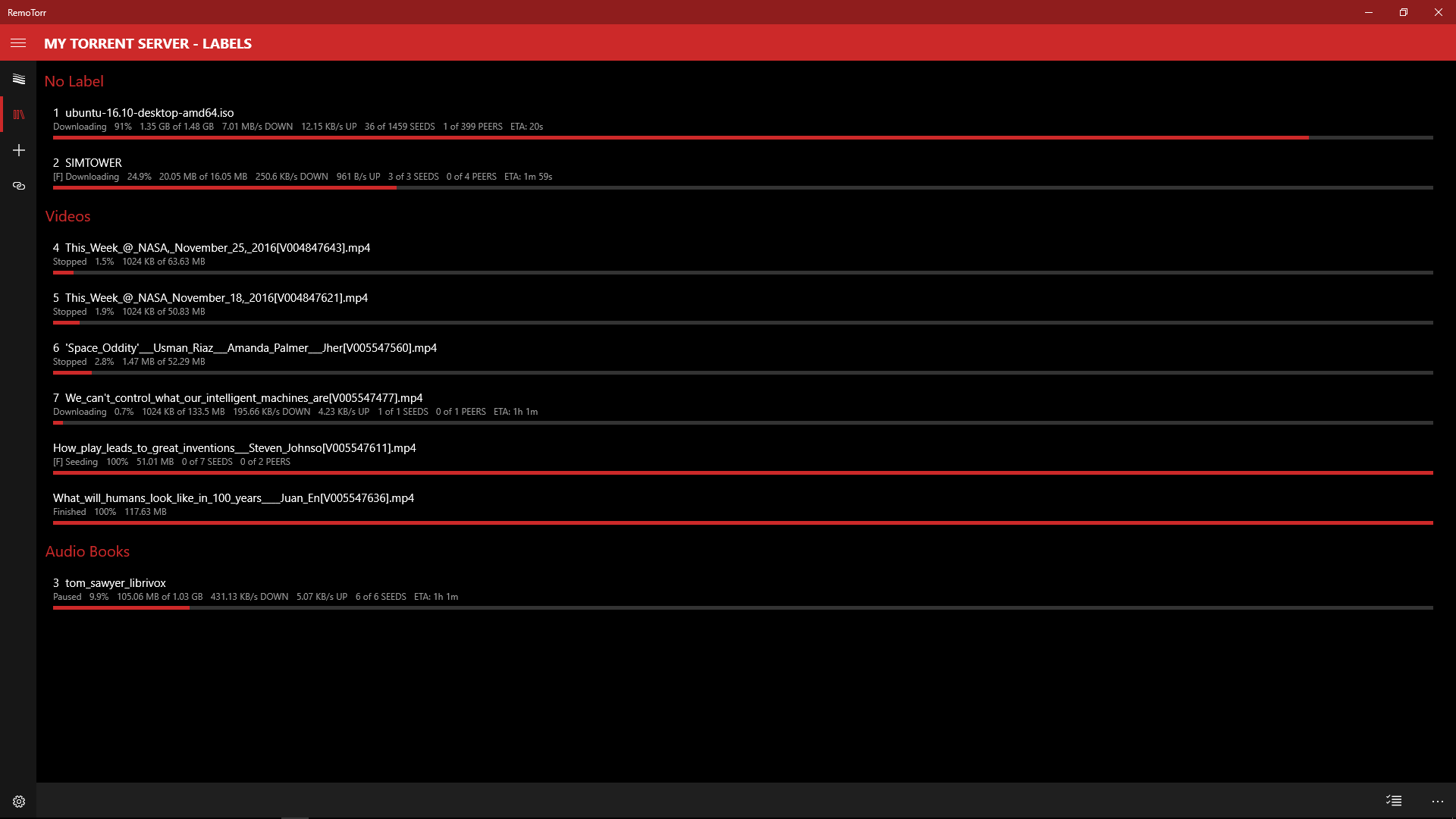1456x819 pixels.
Task: Select the tom_sawyer_librivox torrent
Action: pyautogui.click(x=115, y=583)
